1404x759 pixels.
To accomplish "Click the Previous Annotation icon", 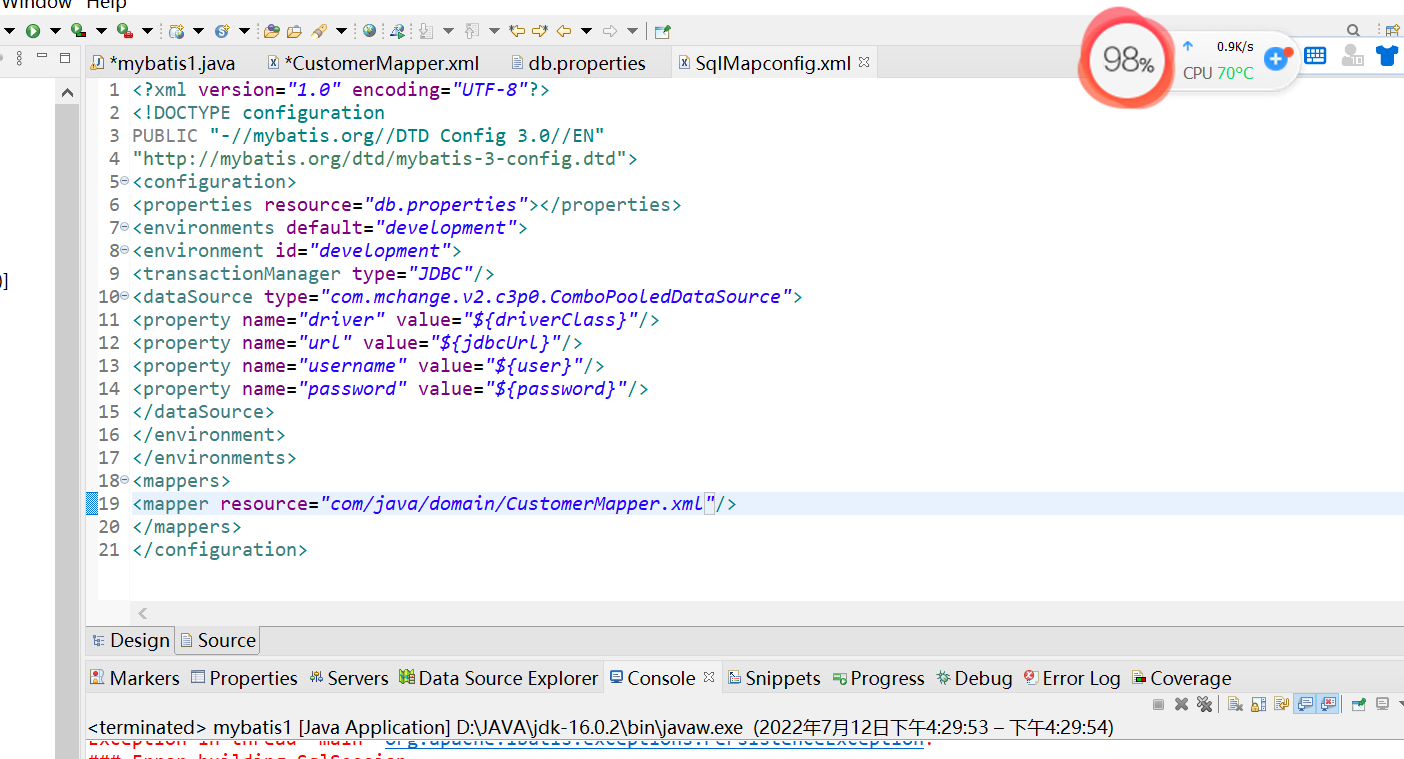I will click(x=471, y=32).
